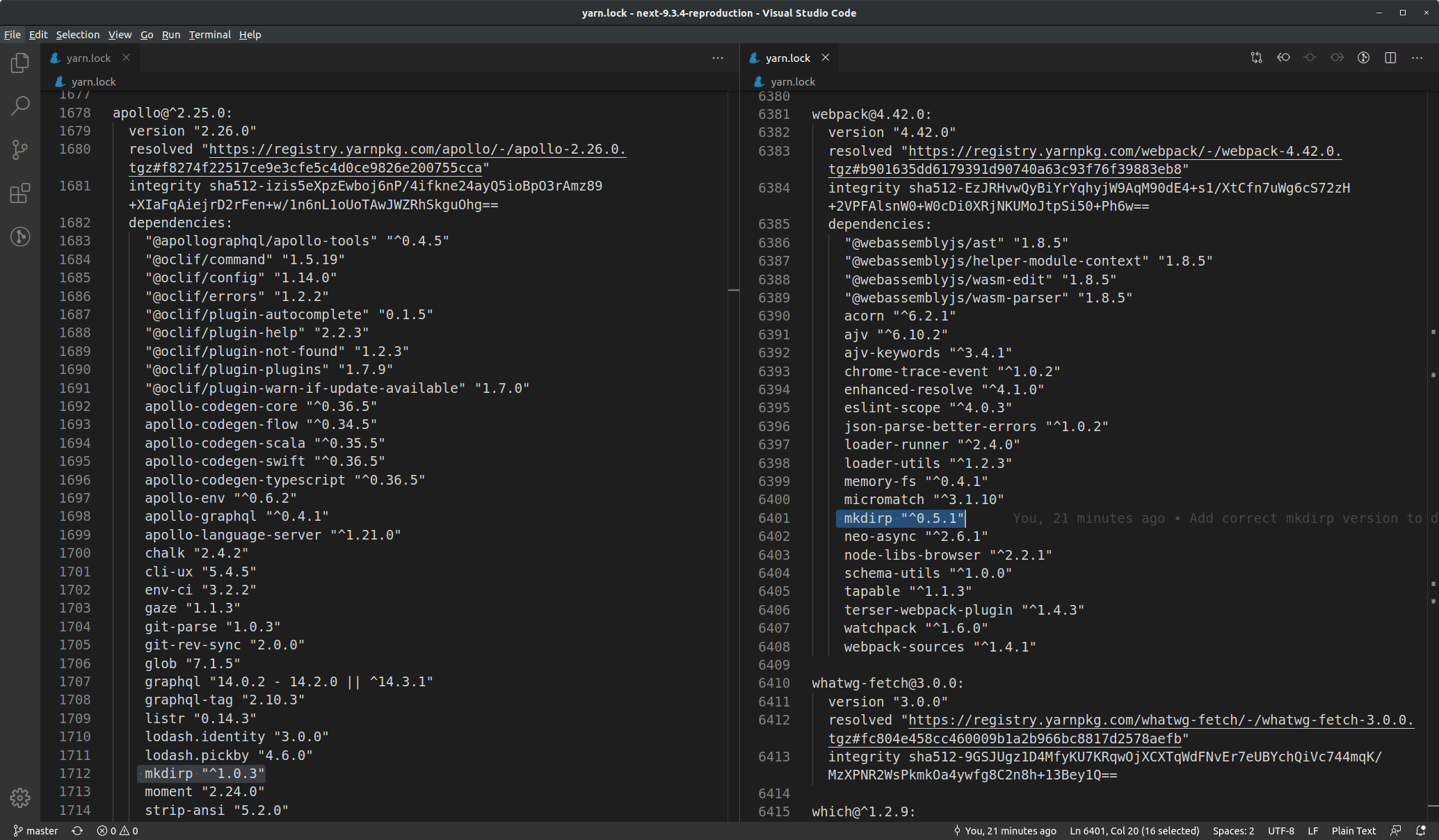Image resolution: width=1439 pixels, height=840 pixels.
Task: Click GitLens blame 'You, 21 minutes ago' status
Action: tap(1004, 831)
